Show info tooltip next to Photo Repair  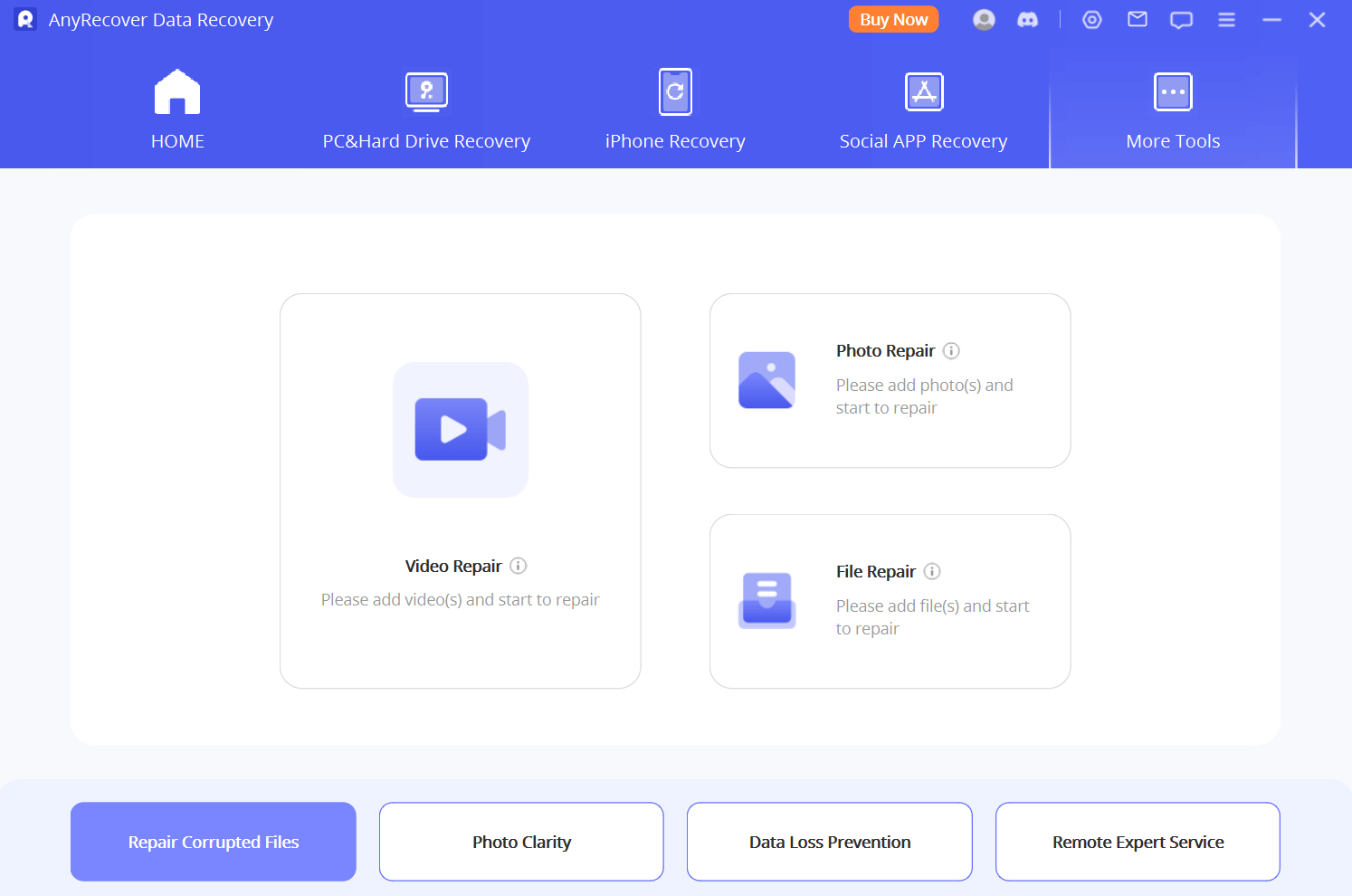click(951, 350)
